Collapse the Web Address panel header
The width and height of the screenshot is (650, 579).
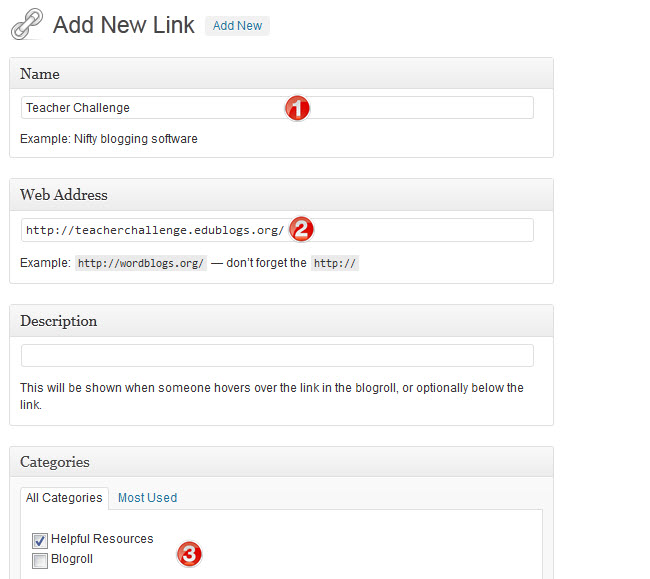pos(281,195)
